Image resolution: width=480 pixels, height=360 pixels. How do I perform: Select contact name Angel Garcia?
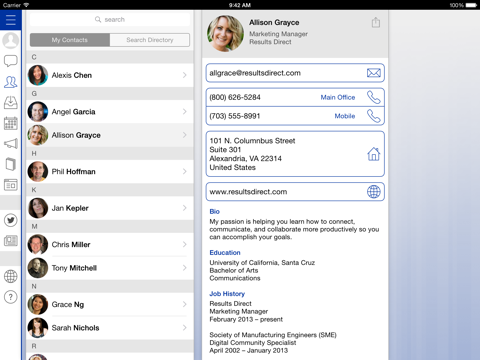pyautogui.click(x=73, y=112)
